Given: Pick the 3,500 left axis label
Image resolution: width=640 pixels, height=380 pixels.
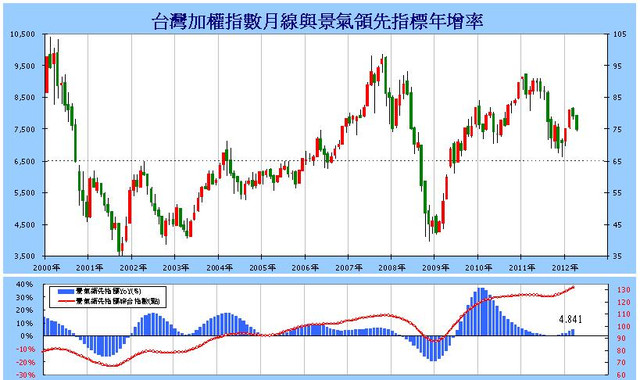Looking at the screenshot, I should pyautogui.click(x=24, y=256).
